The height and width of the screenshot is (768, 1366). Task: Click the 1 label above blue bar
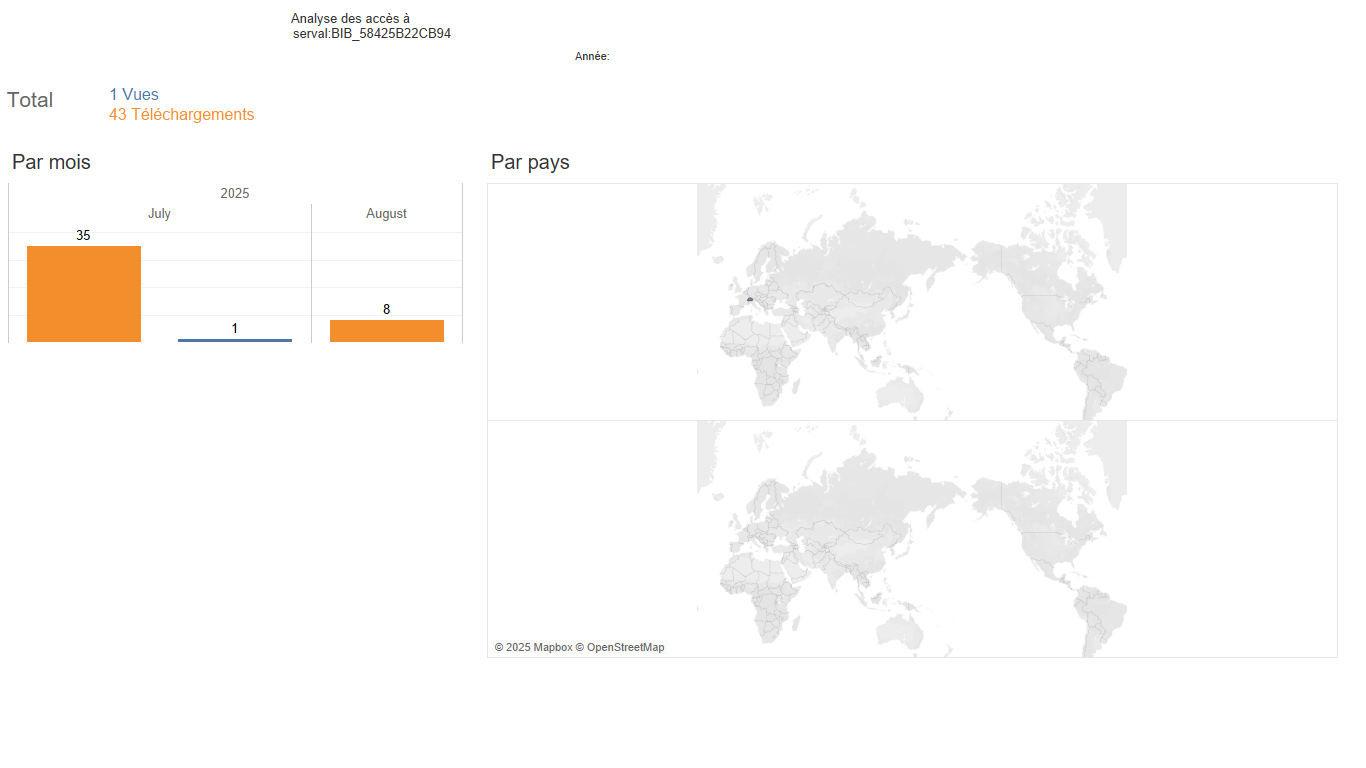(x=235, y=329)
